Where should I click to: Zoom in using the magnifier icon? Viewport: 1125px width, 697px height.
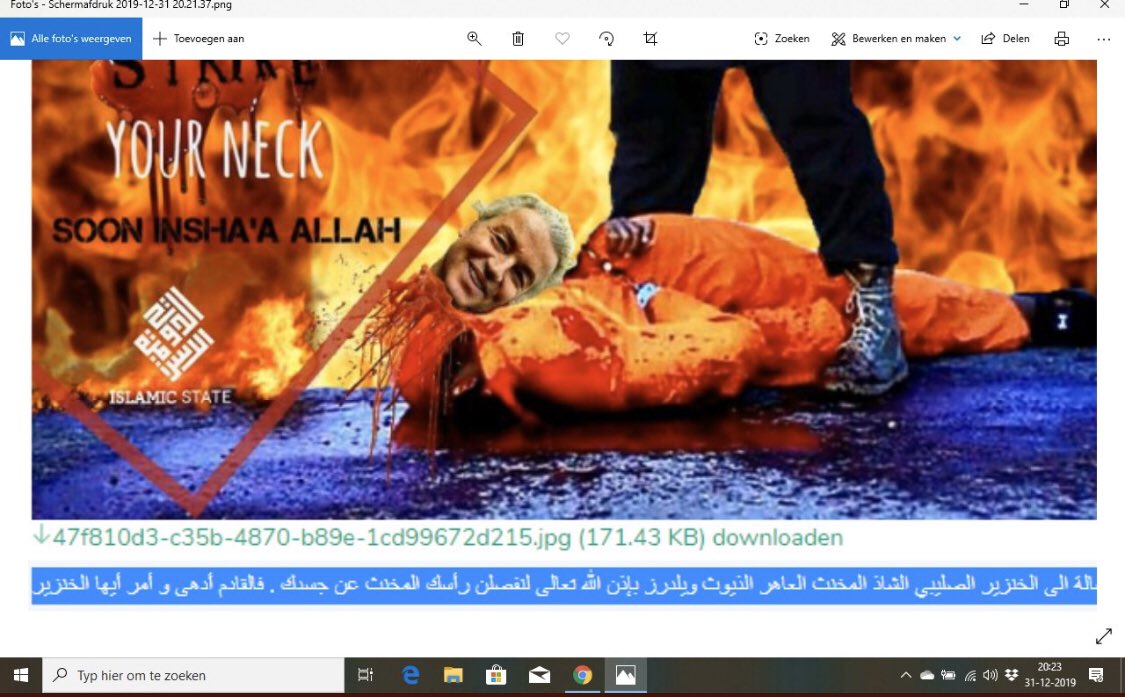coord(474,39)
